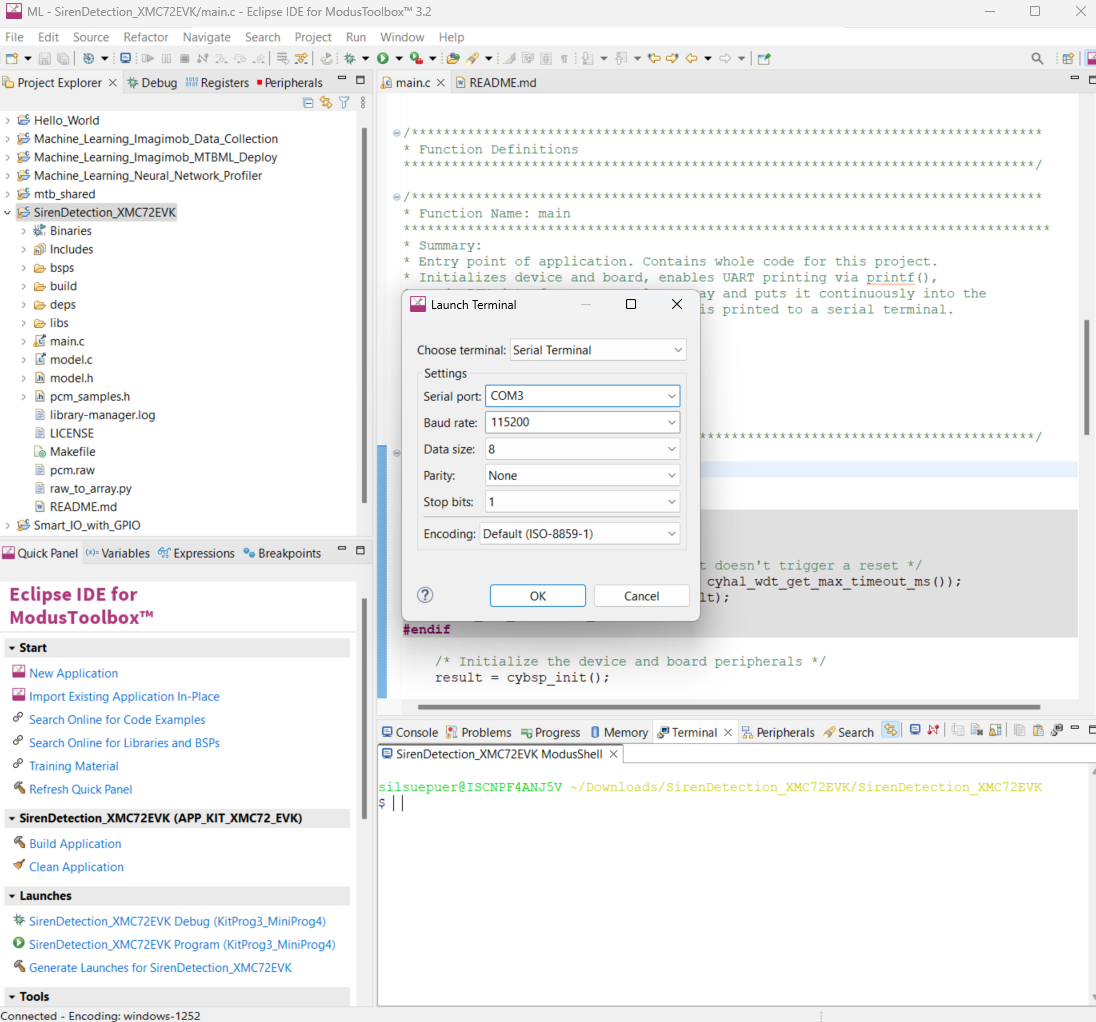The height and width of the screenshot is (1022, 1096).
Task: Click the Build Application hammer icon
Action: [19, 842]
